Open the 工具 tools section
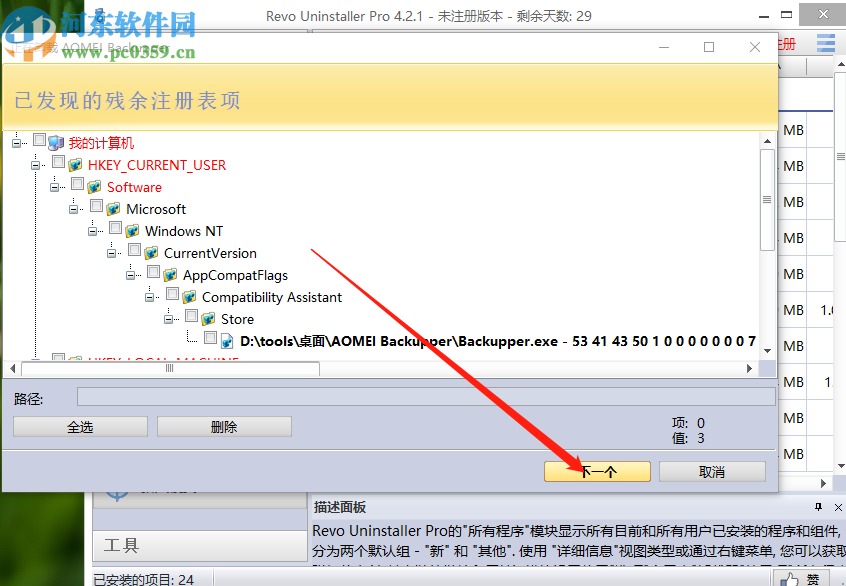The height and width of the screenshot is (586, 846). point(200,546)
